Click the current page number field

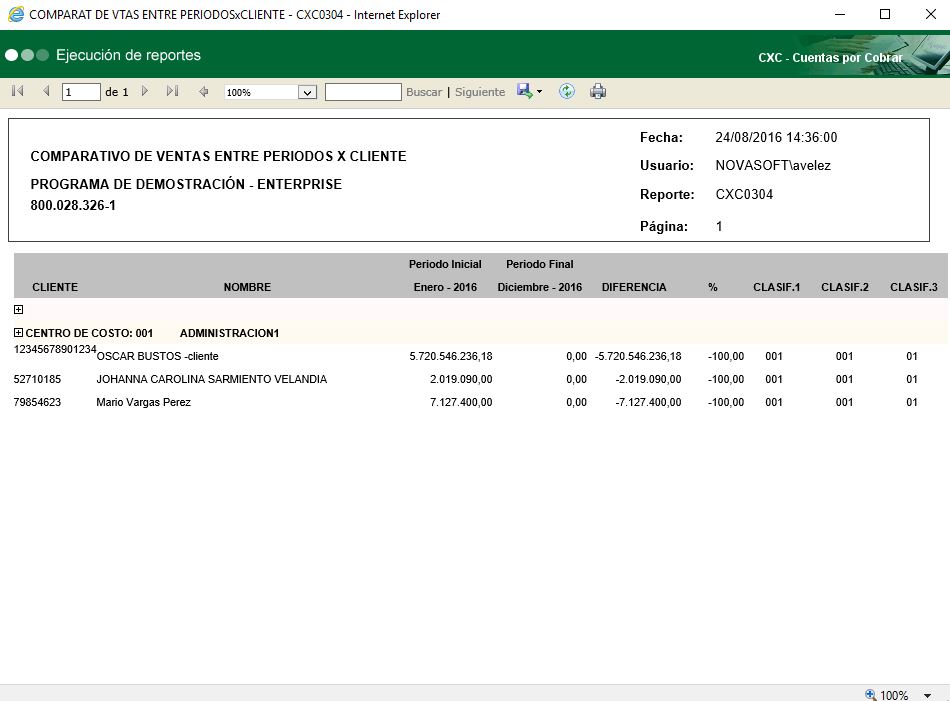coord(81,92)
